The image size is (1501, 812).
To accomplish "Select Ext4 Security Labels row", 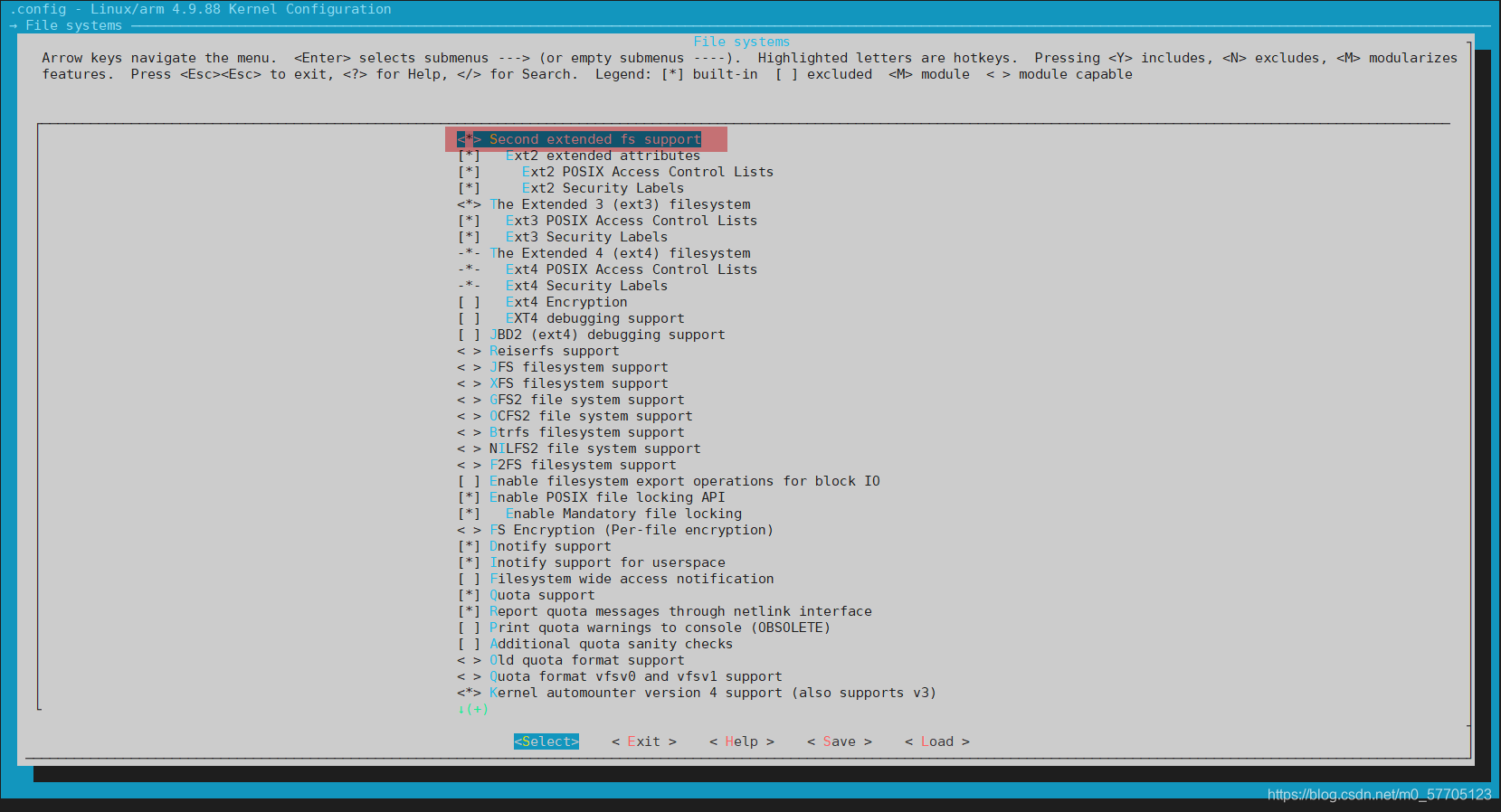I will [x=563, y=286].
